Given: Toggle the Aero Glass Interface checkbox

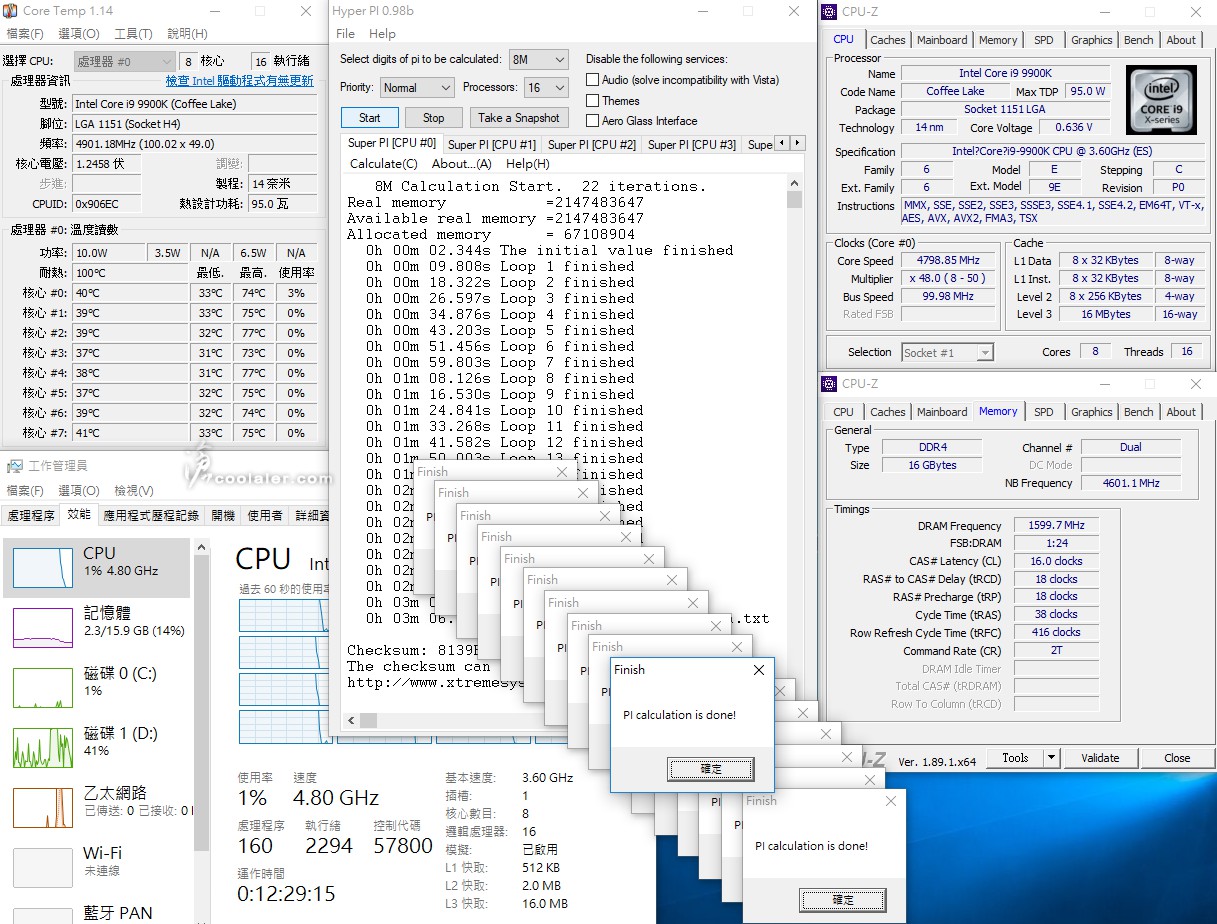Looking at the screenshot, I should (x=592, y=121).
